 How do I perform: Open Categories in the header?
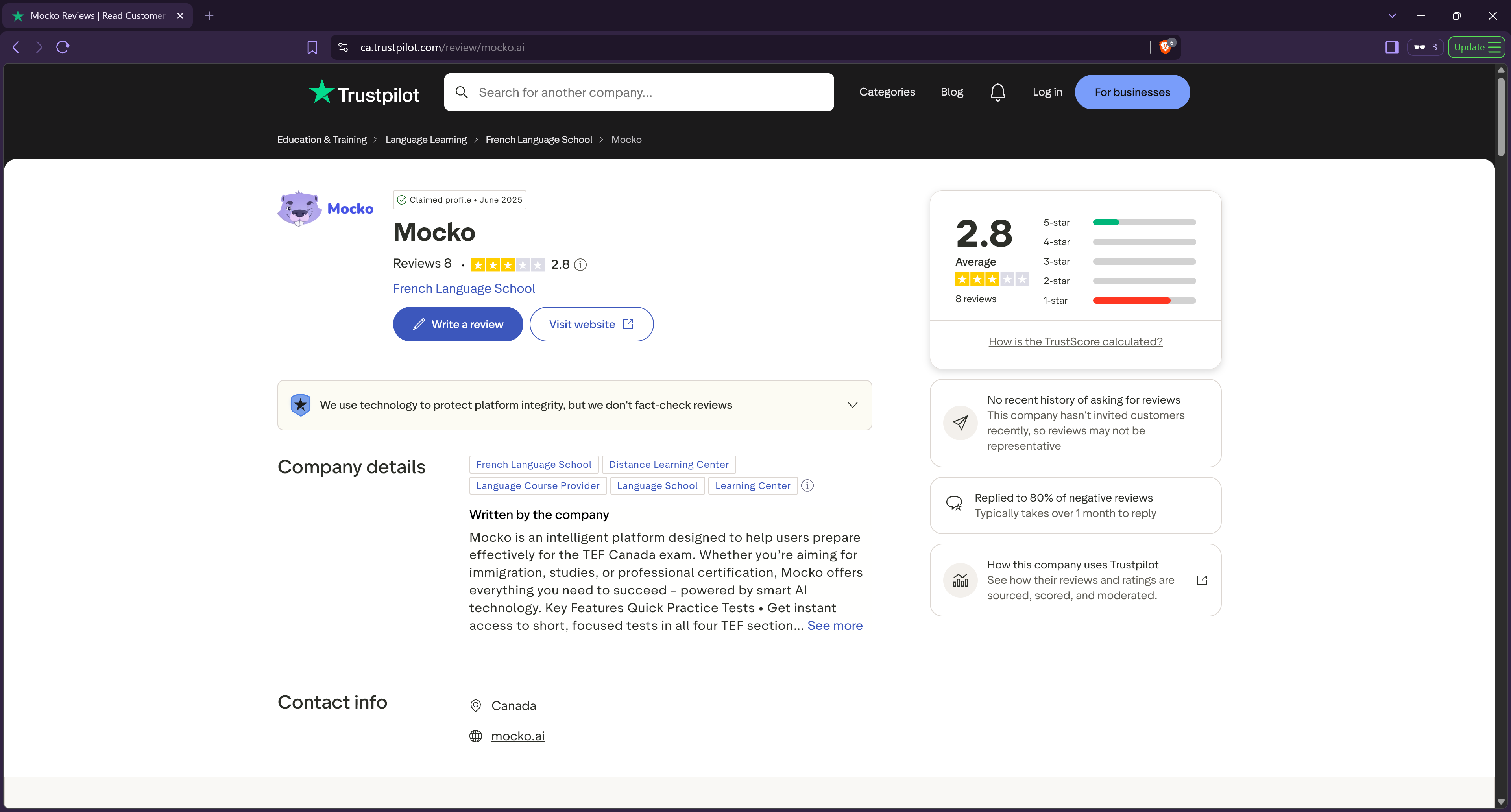(x=887, y=92)
